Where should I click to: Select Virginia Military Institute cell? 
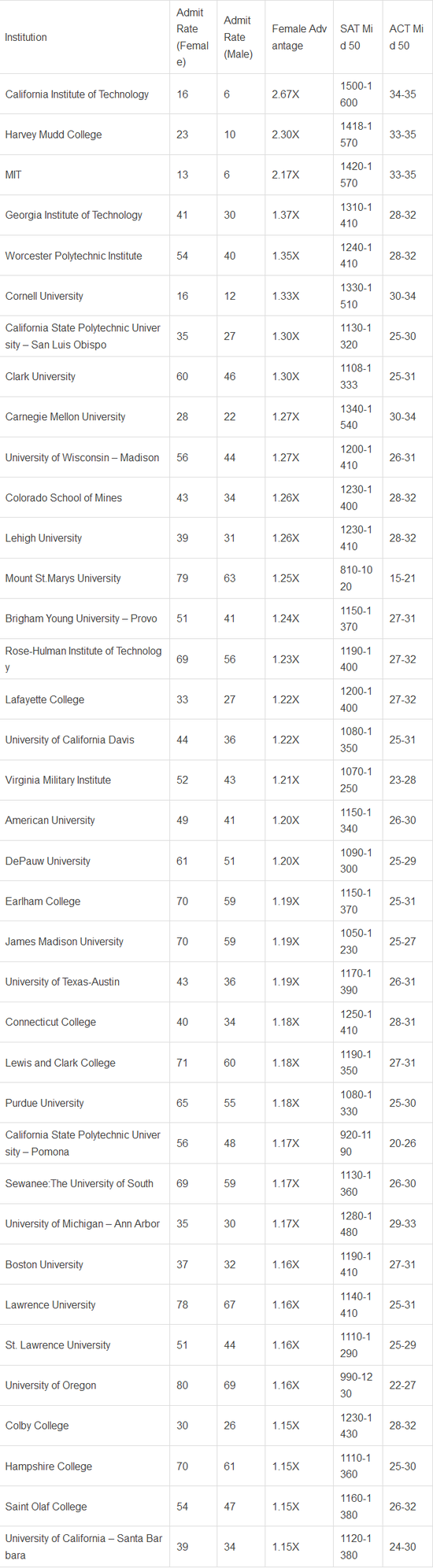coord(85,780)
